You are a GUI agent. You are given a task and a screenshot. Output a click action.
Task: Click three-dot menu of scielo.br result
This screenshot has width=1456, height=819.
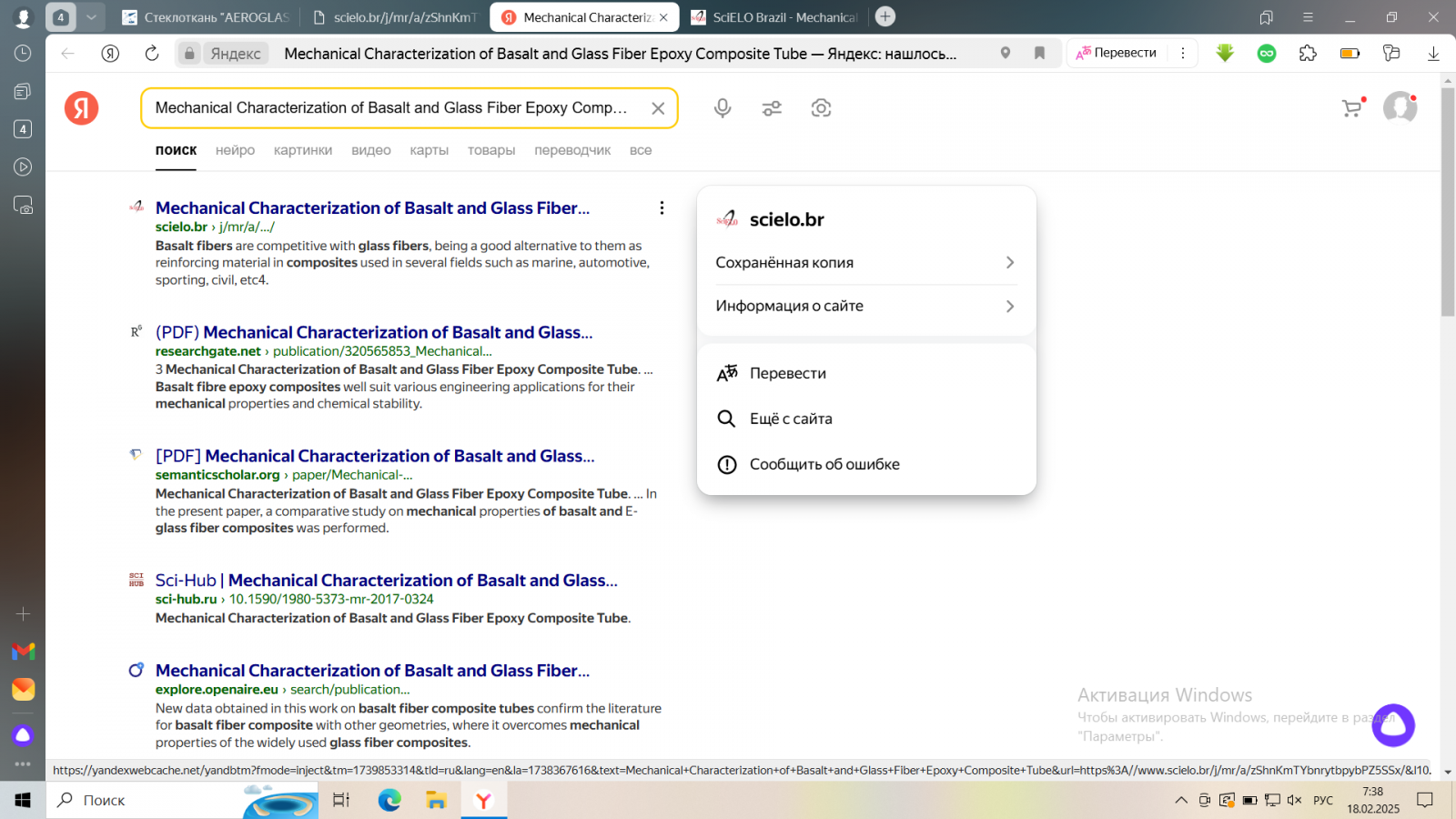(x=662, y=207)
